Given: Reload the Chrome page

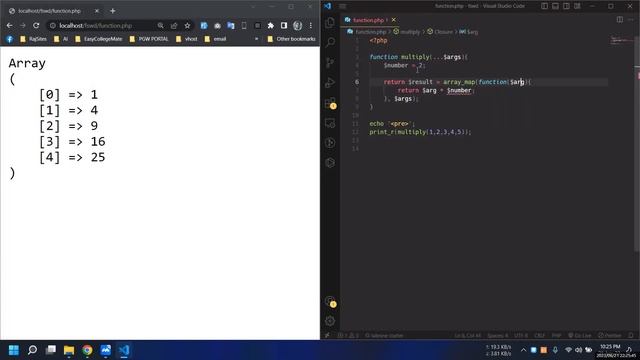Looking at the screenshot, I should (x=36, y=25).
